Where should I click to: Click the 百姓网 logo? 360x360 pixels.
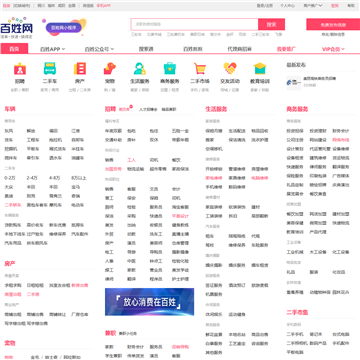(16, 28)
